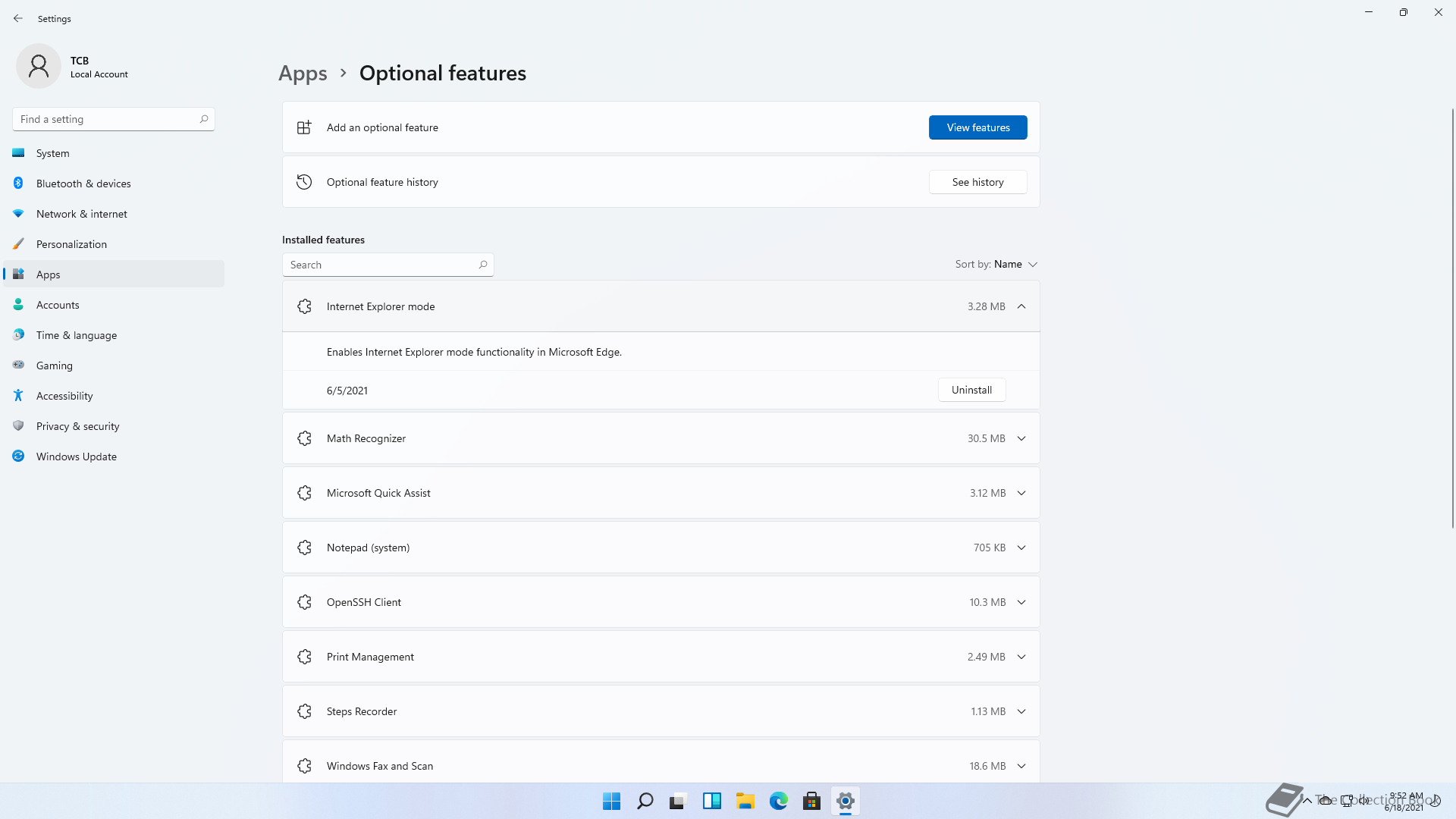The height and width of the screenshot is (819, 1456).
Task: Click the magnifier in Installed features search
Action: pos(483,265)
